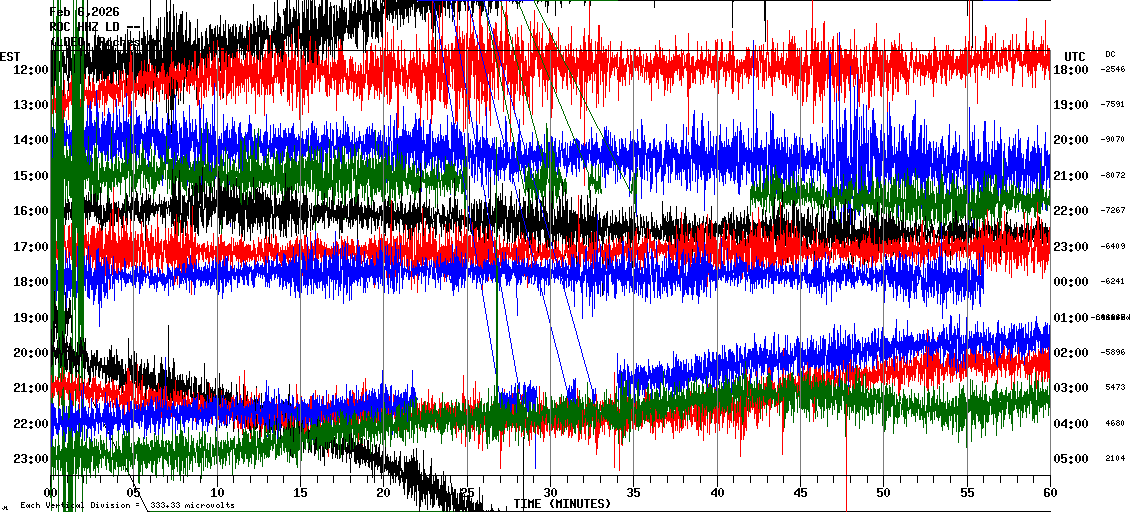Click the TIME (MINUTES) axis title
Viewport: 1130px width, 519px height.
tap(562, 504)
